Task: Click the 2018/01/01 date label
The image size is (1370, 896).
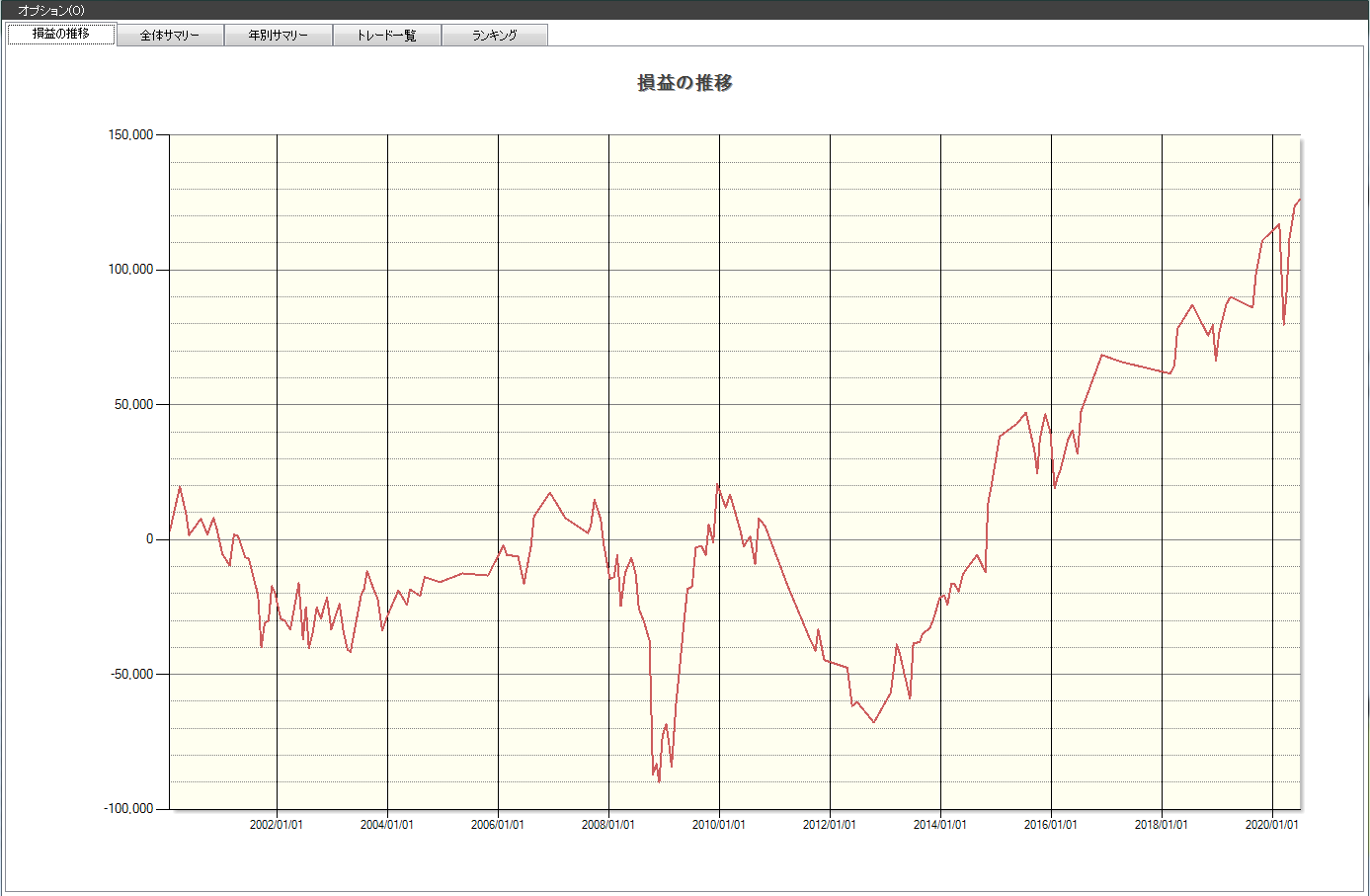Action: pos(1162,825)
